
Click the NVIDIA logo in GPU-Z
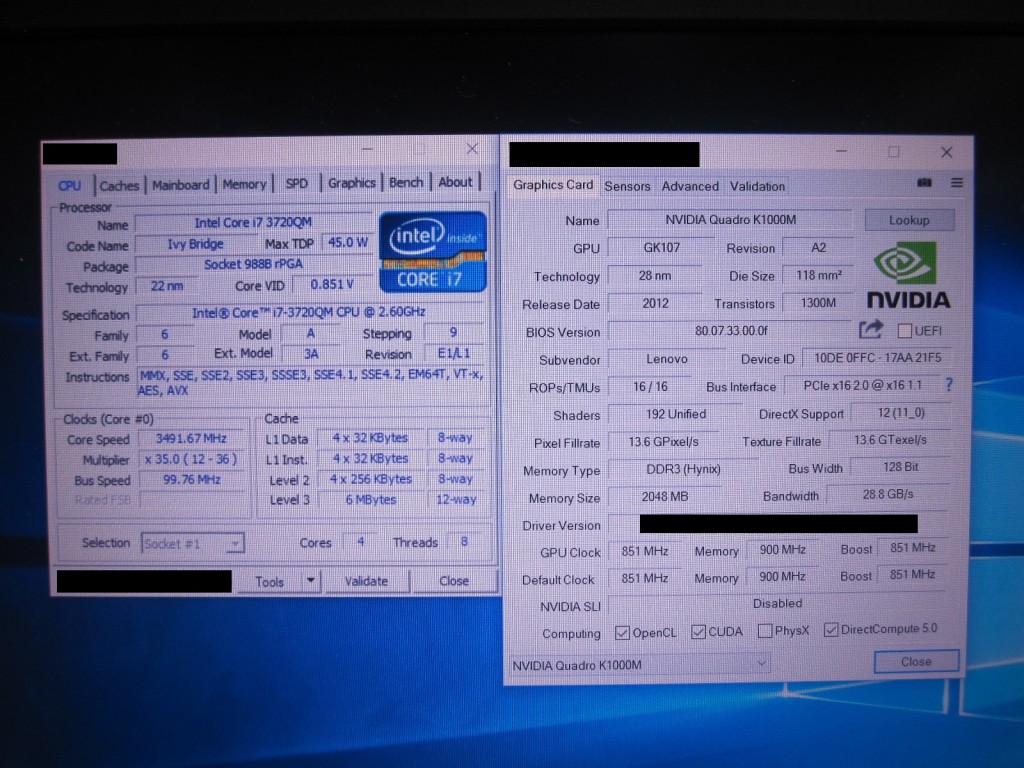(908, 276)
